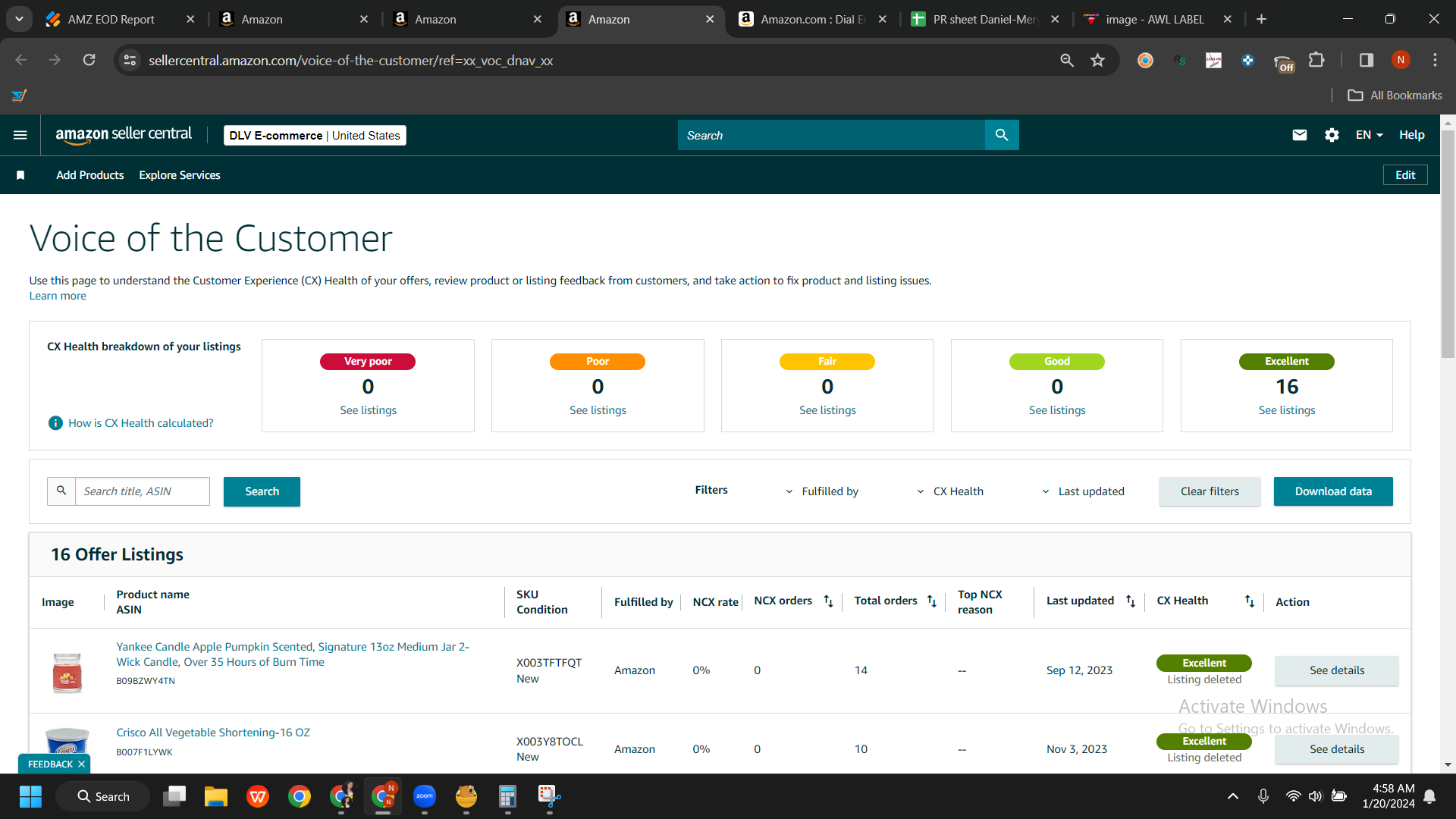Open the browser extensions puzzle icon
1456x819 pixels.
[1316, 60]
